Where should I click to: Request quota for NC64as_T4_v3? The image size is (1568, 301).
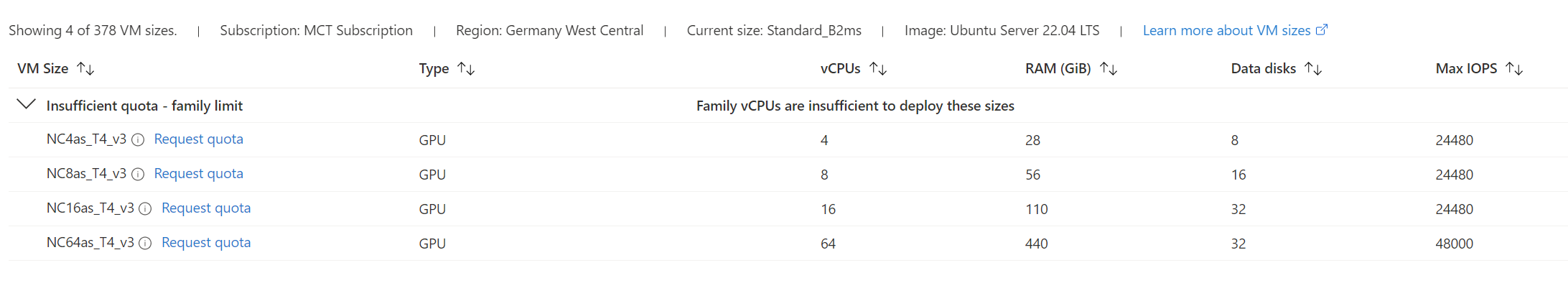(x=206, y=243)
